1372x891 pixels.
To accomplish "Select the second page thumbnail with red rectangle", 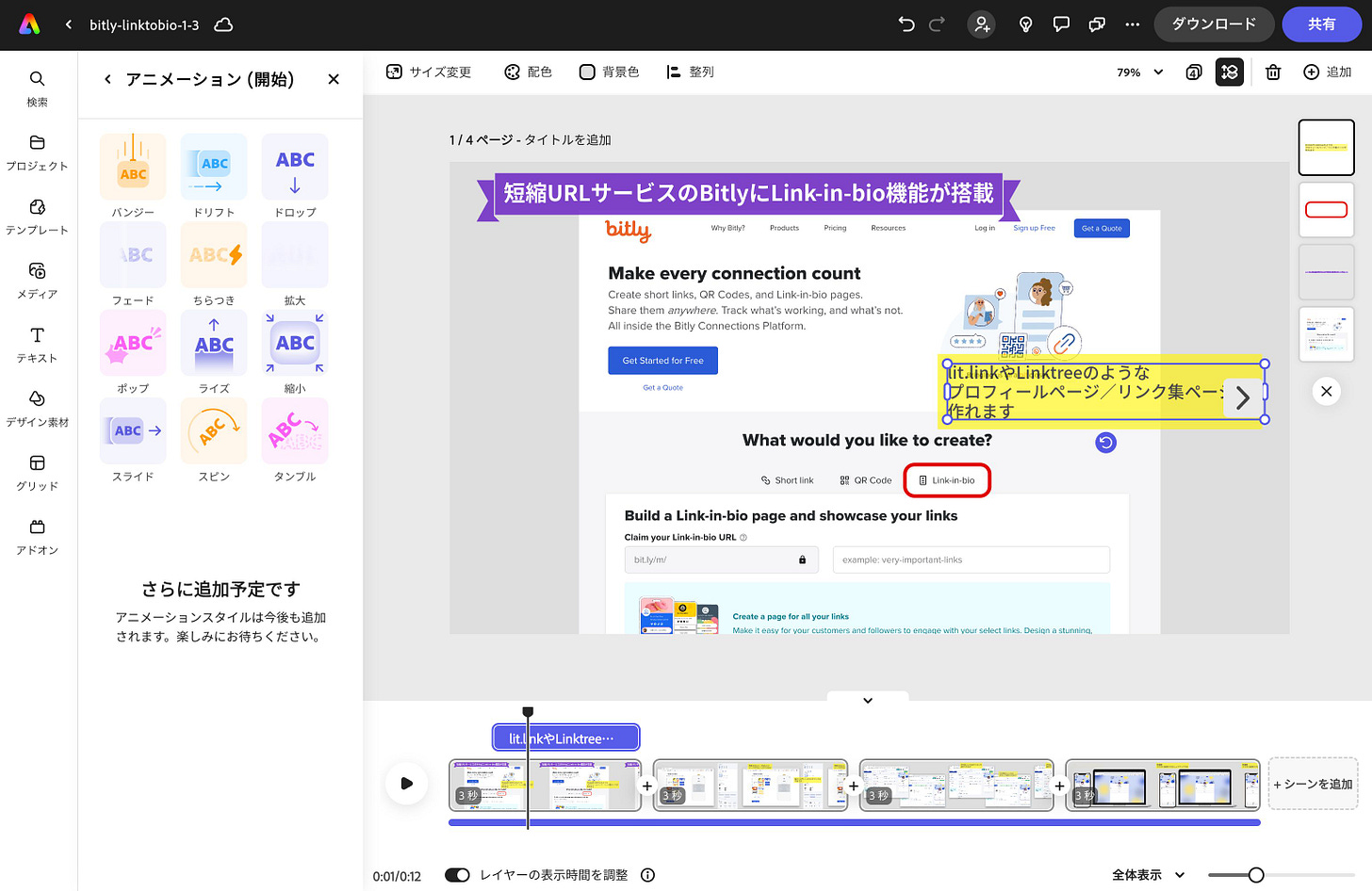I will [1326, 209].
